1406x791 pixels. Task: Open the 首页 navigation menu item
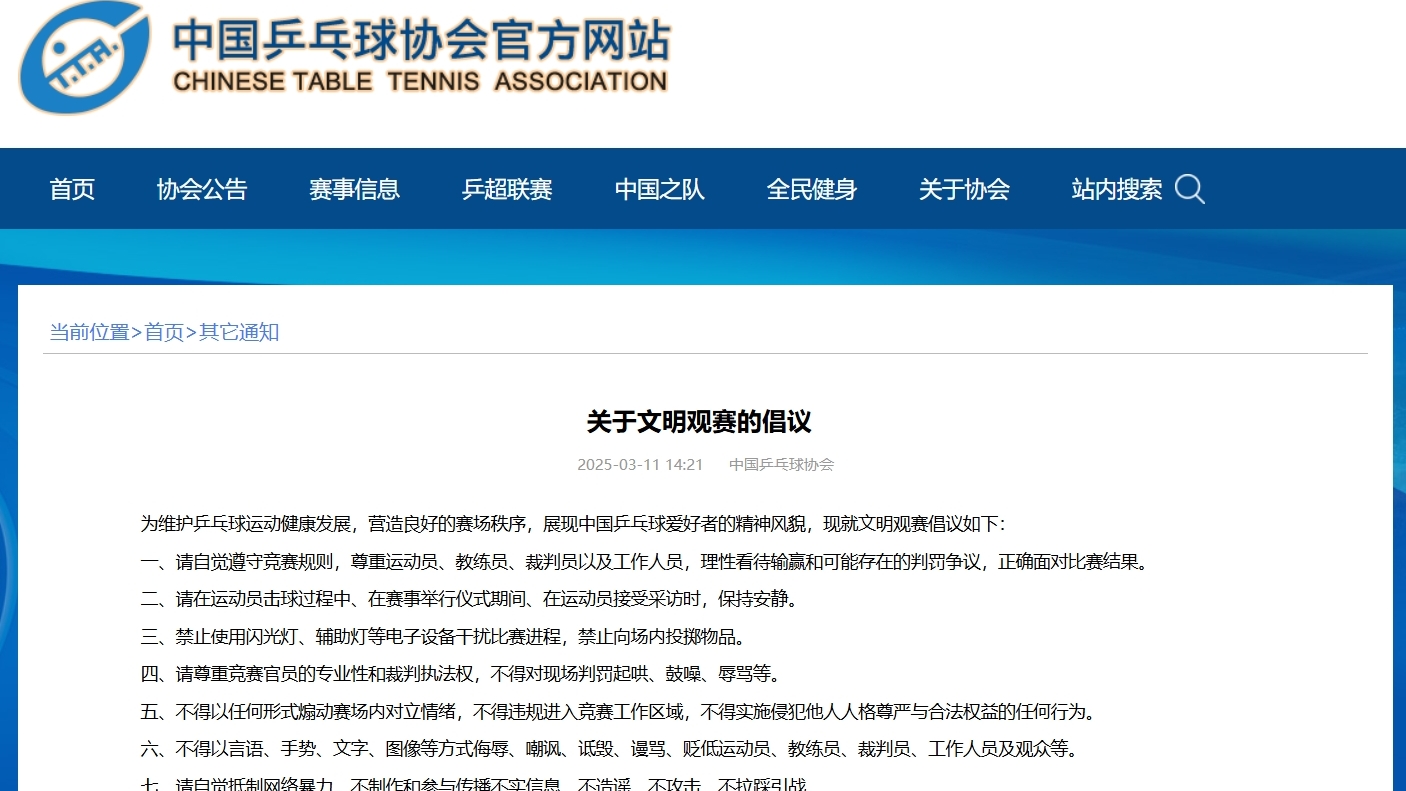coord(72,189)
